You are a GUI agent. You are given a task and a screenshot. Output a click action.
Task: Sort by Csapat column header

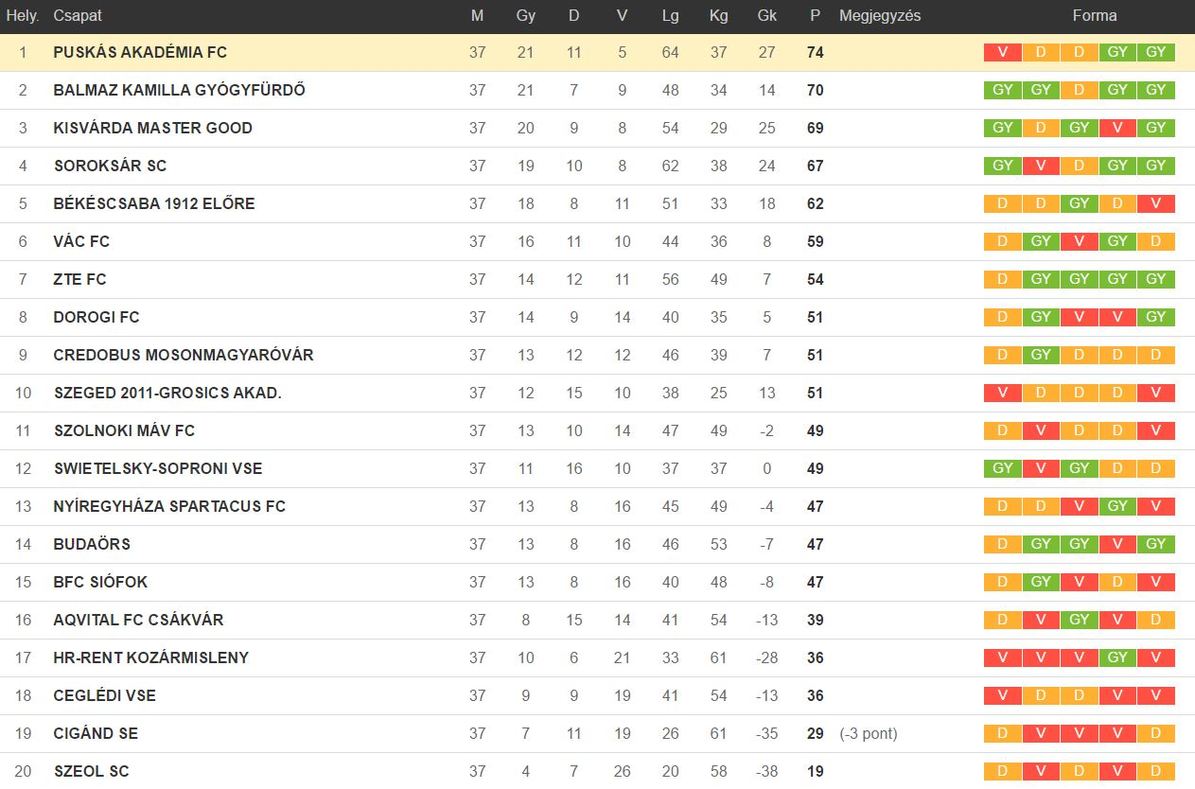[x=77, y=15]
